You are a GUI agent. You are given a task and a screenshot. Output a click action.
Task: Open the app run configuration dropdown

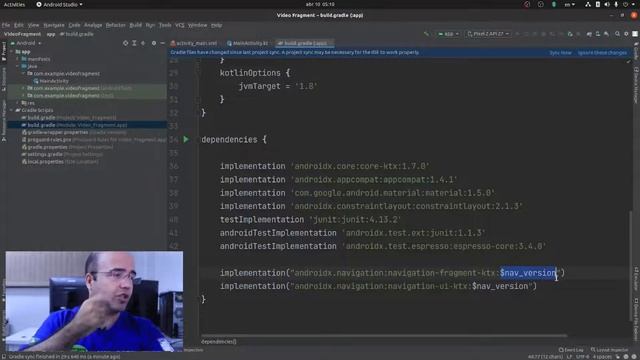click(x=448, y=34)
